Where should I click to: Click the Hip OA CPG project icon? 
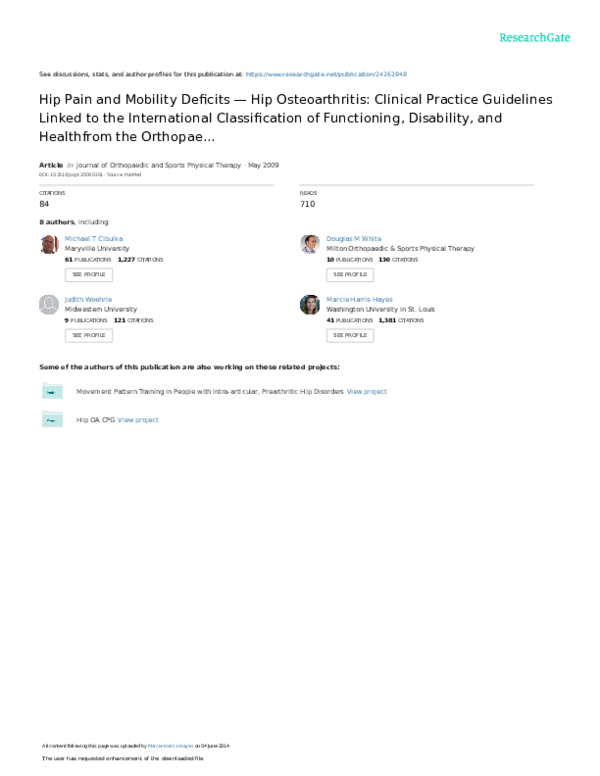(x=53, y=420)
